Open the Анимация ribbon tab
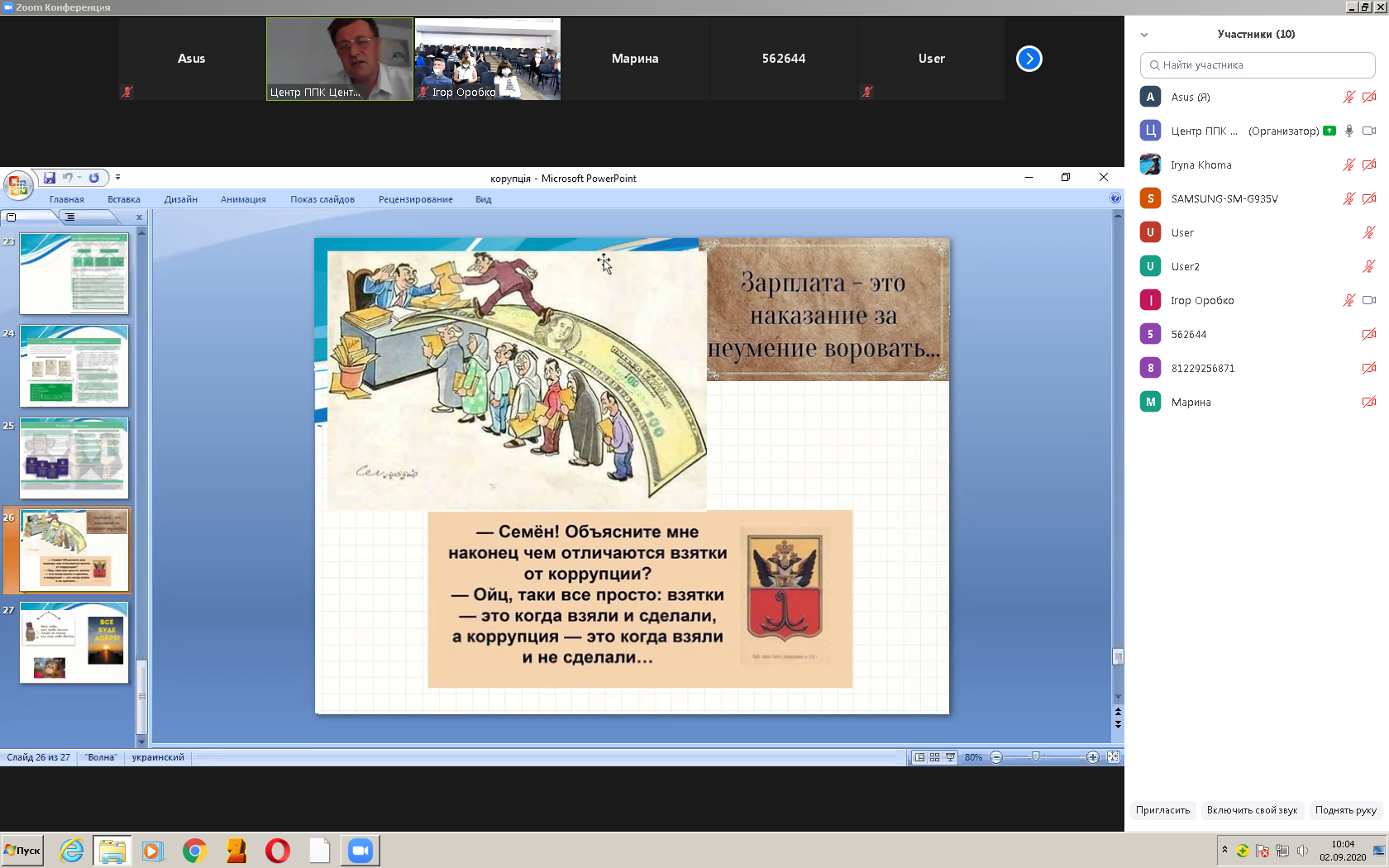This screenshot has height=868, width=1389. pyautogui.click(x=243, y=199)
